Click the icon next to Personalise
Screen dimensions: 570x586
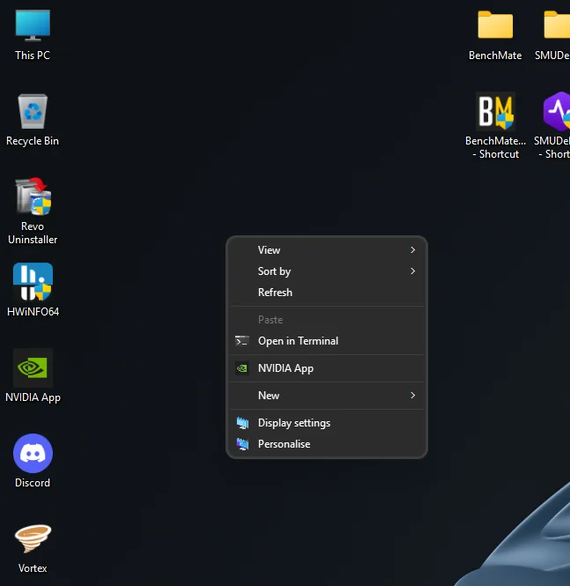pos(243,444)
